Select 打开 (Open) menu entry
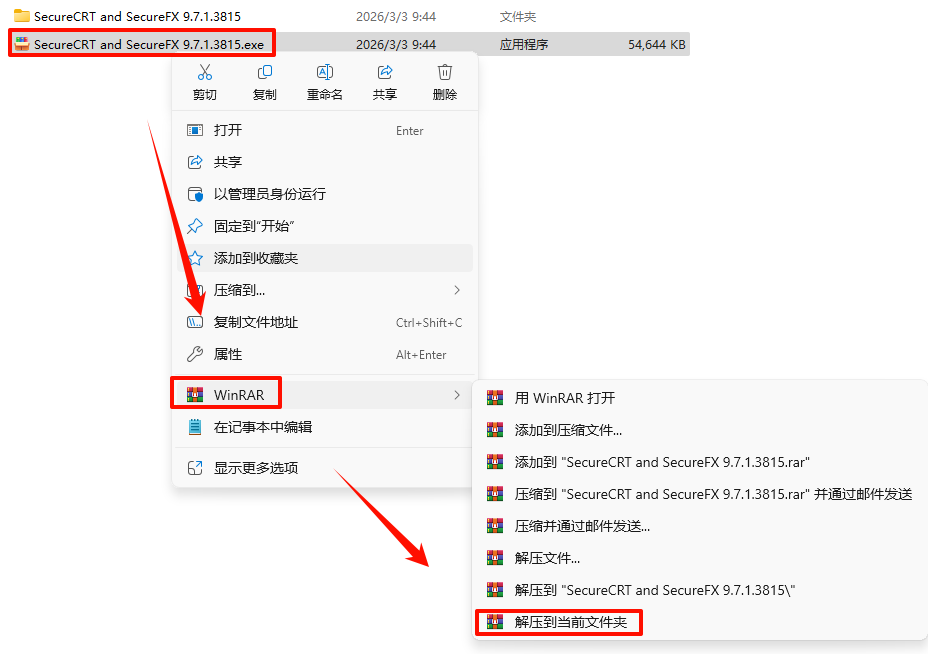Screen dimensions: 928x654 click(x=324, y=130)
